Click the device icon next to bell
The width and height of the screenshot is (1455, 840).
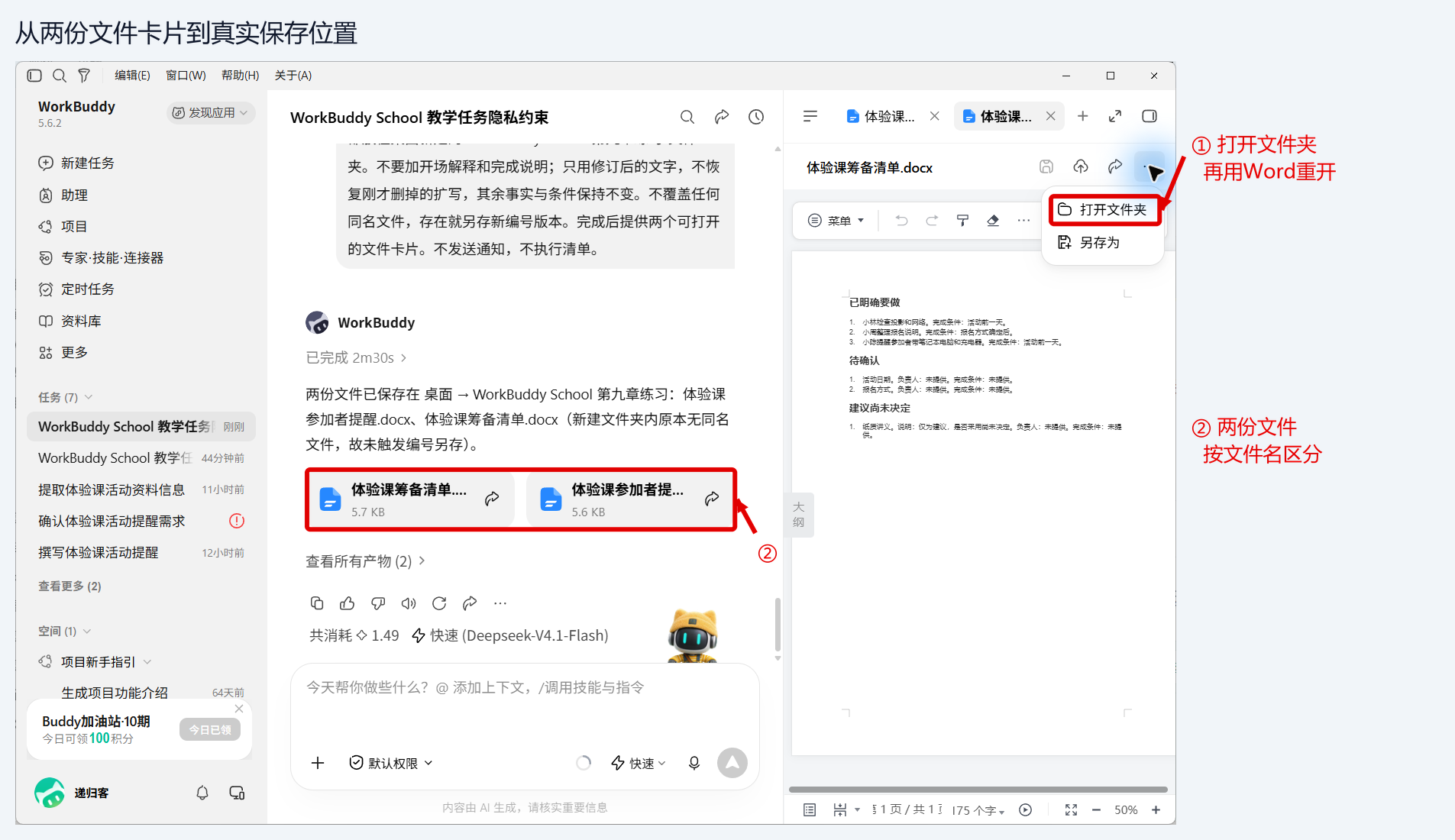pyautogui.click(x=237, y=793)
